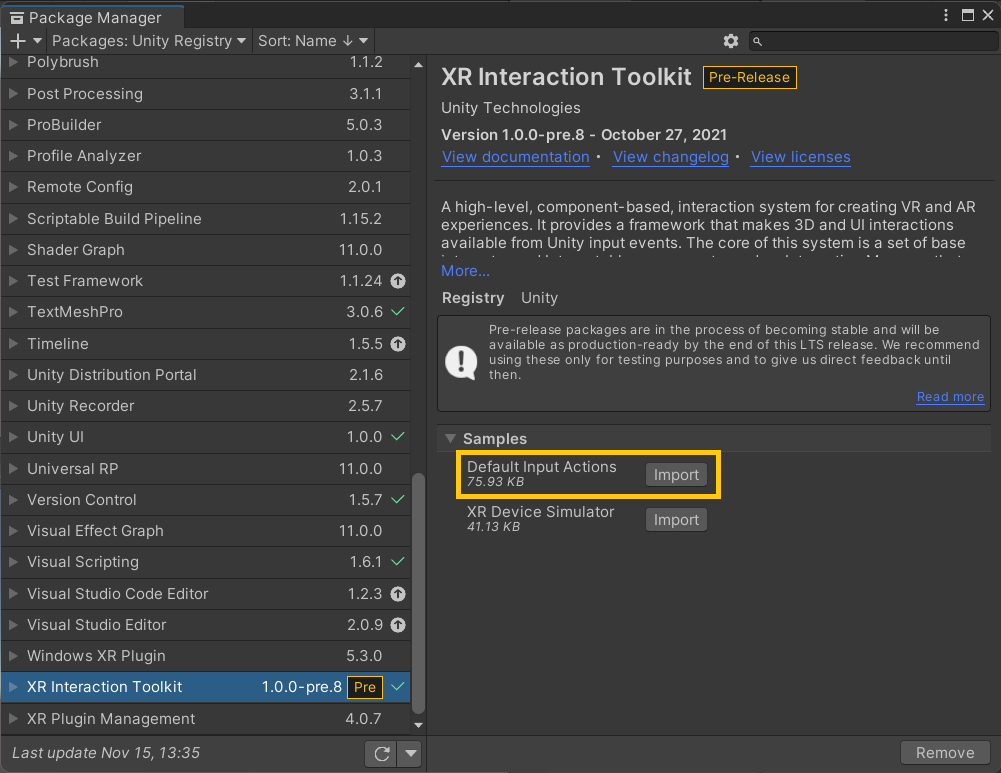Import the Default Input Actions sample
Screen dimensions: 1001x773
676,475
